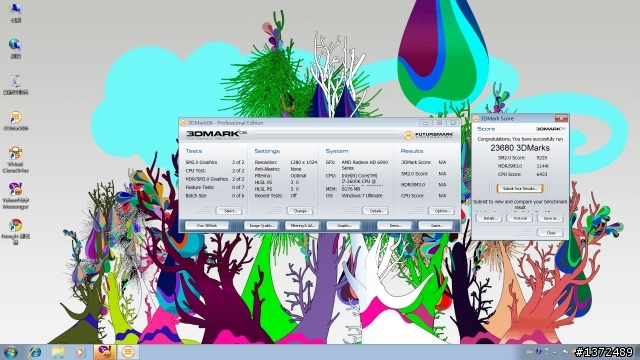
Task: Open Details under the System section
Action: 376,211
